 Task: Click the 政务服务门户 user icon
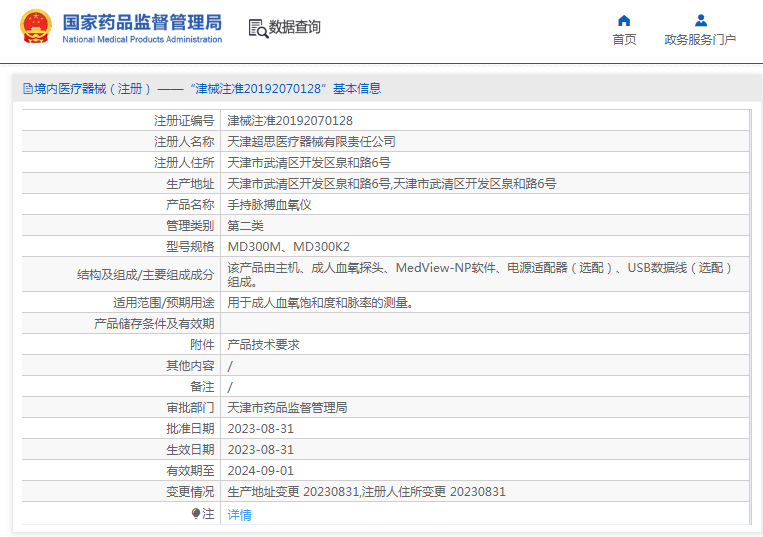click(x=701, y=20)
